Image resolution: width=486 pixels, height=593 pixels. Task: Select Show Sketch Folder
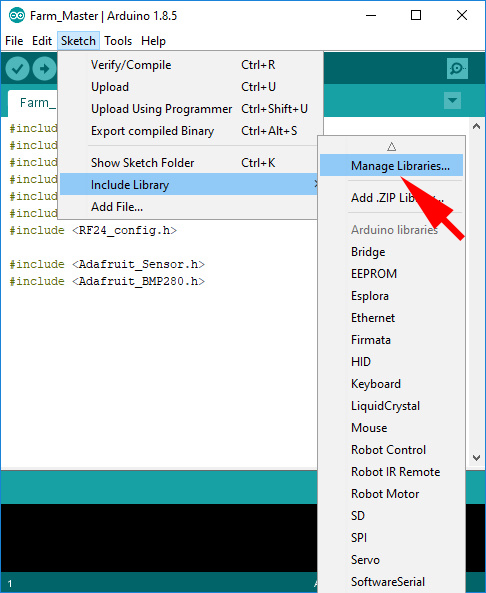[188, 163]
